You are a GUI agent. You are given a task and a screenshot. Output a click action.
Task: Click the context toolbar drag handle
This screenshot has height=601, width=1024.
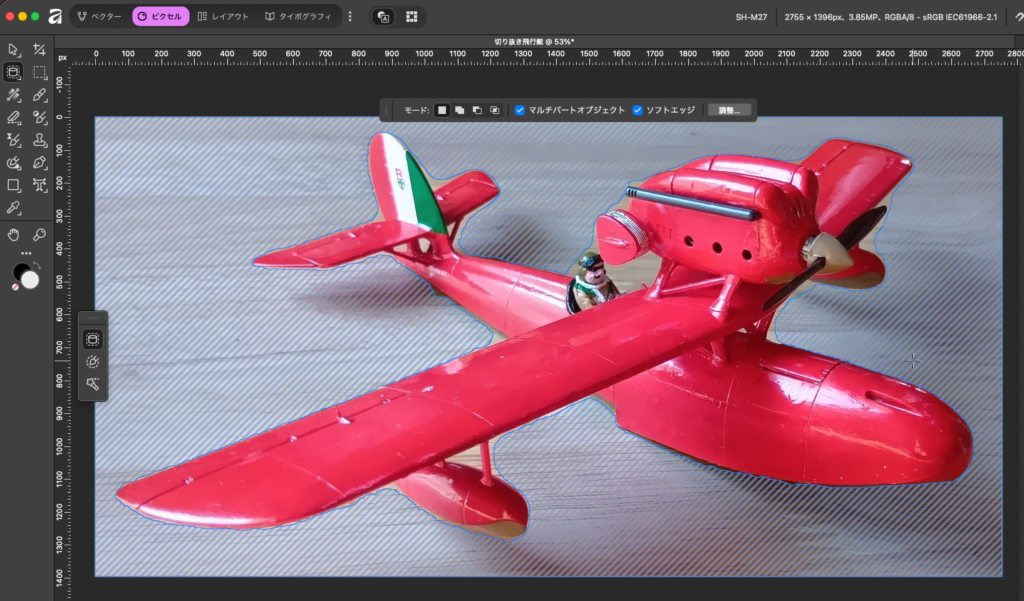point(386,110)
